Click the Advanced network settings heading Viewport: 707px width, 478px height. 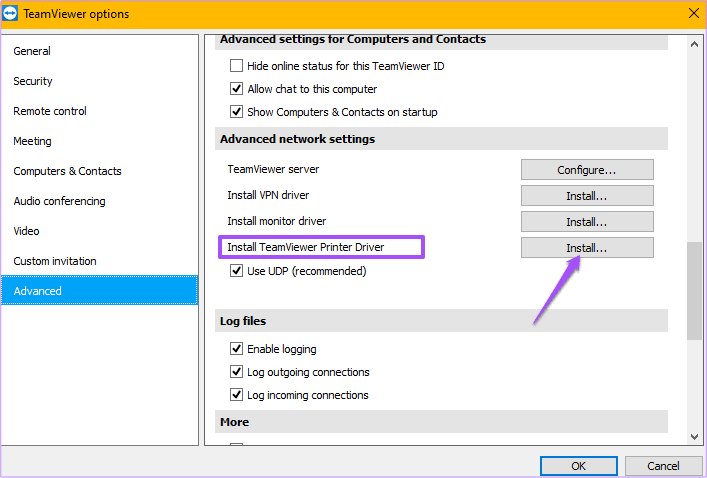tap(297, 139)
